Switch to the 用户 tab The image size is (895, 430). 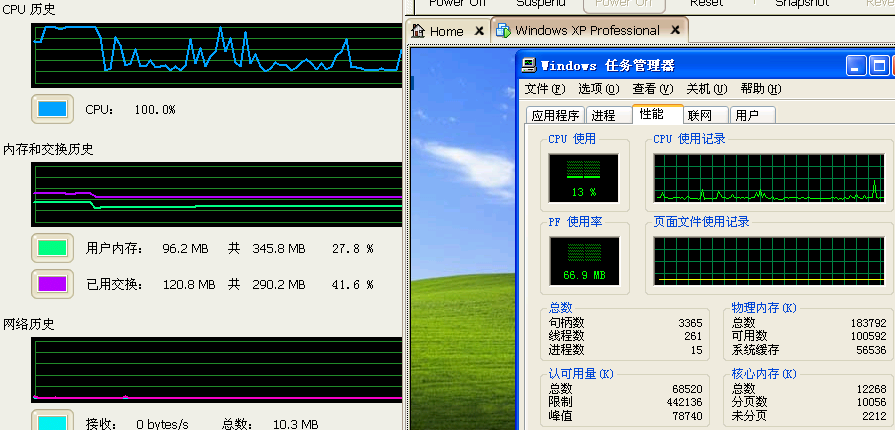click(752, 115)
